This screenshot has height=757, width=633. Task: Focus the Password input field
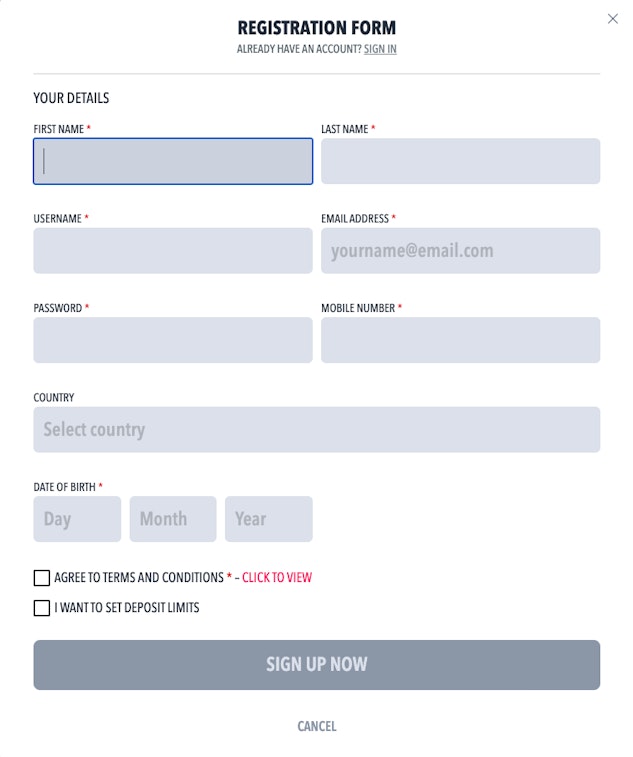click(173, 340)
